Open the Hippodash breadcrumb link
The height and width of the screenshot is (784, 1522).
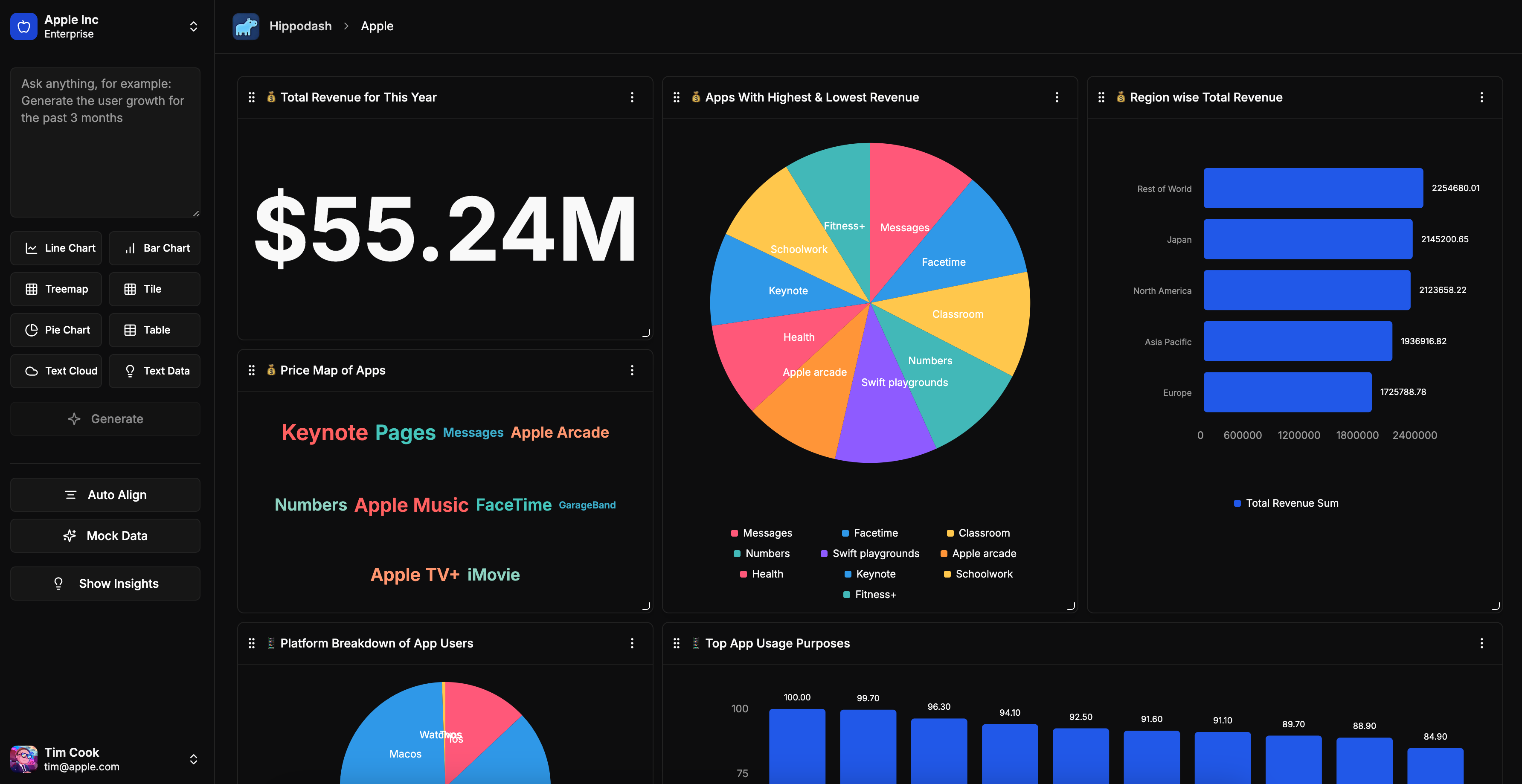pos(301,26)
